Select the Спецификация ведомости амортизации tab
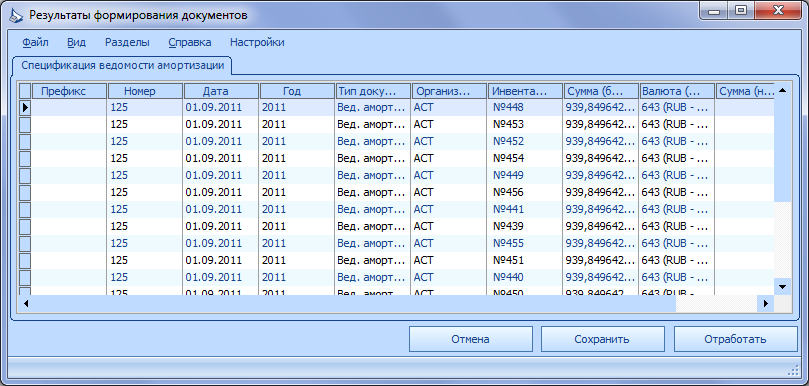Image resolution: width=809 pixels, height=386 pixels. 123,66
